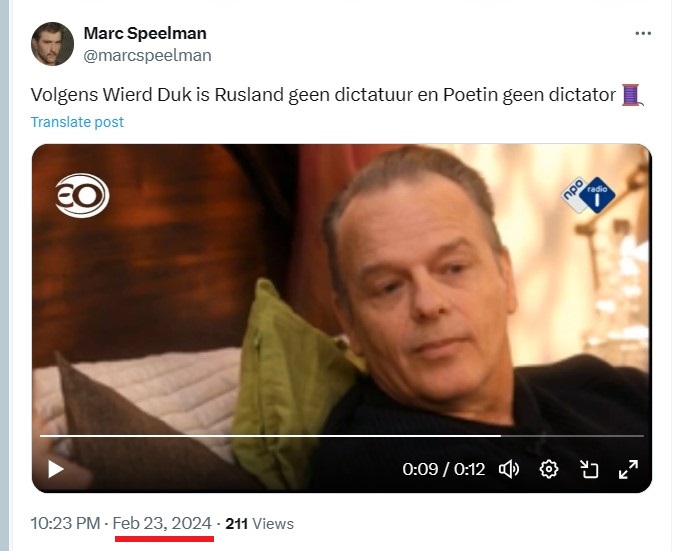The height and width of the screenshot is (551, 697).
Task: Click the NPO Radio 1 logo in video
Action: 588,195
